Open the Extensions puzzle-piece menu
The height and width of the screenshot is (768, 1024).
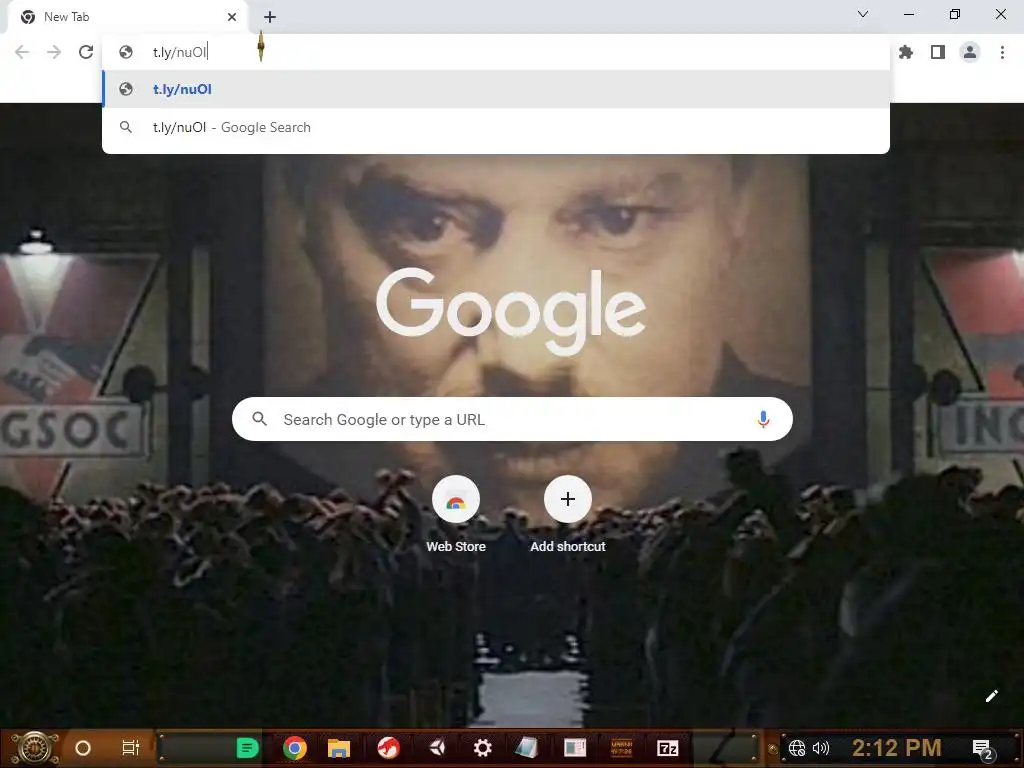(x=906, y=52)
